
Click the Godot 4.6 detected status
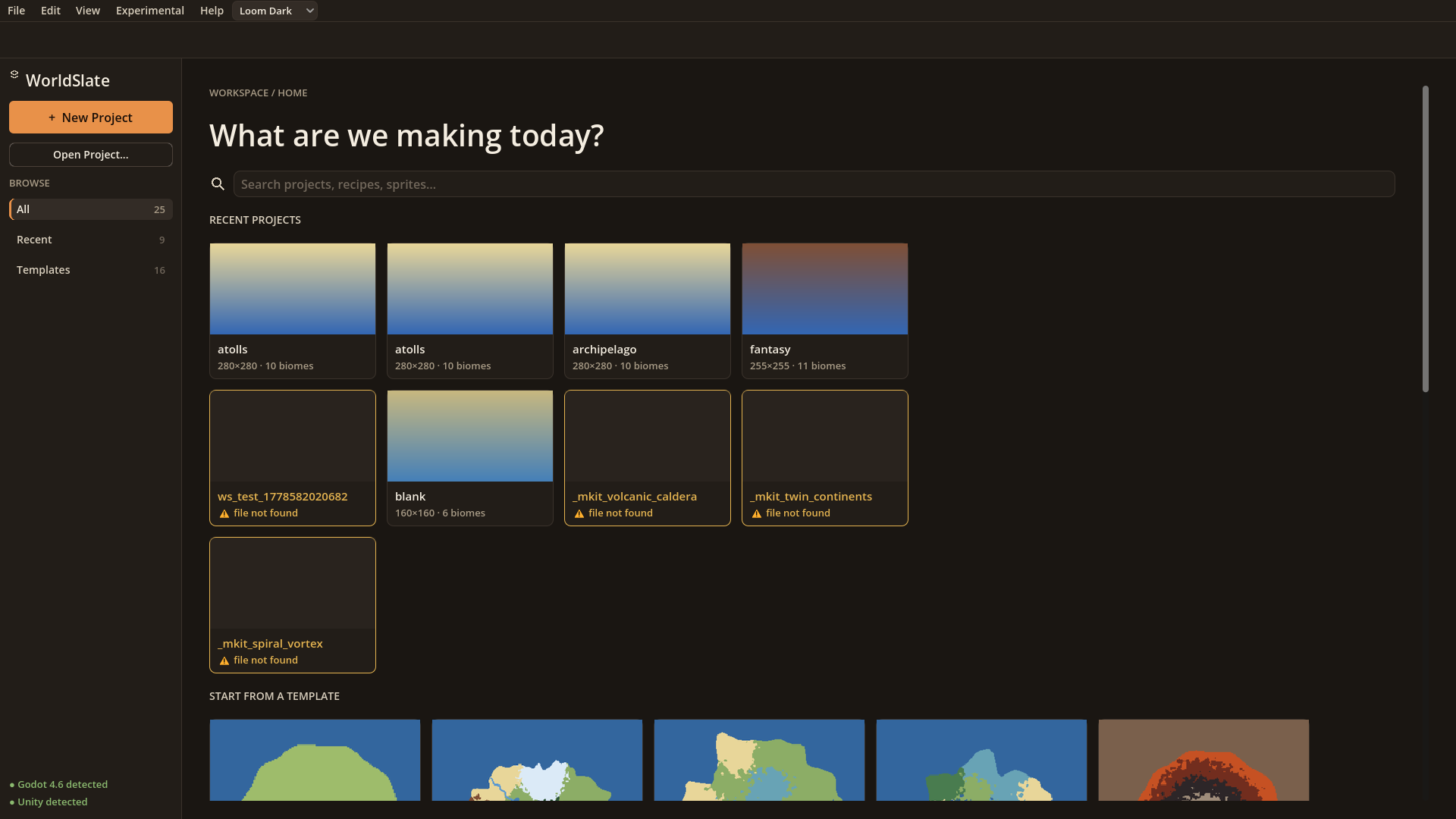pos(58,784)
